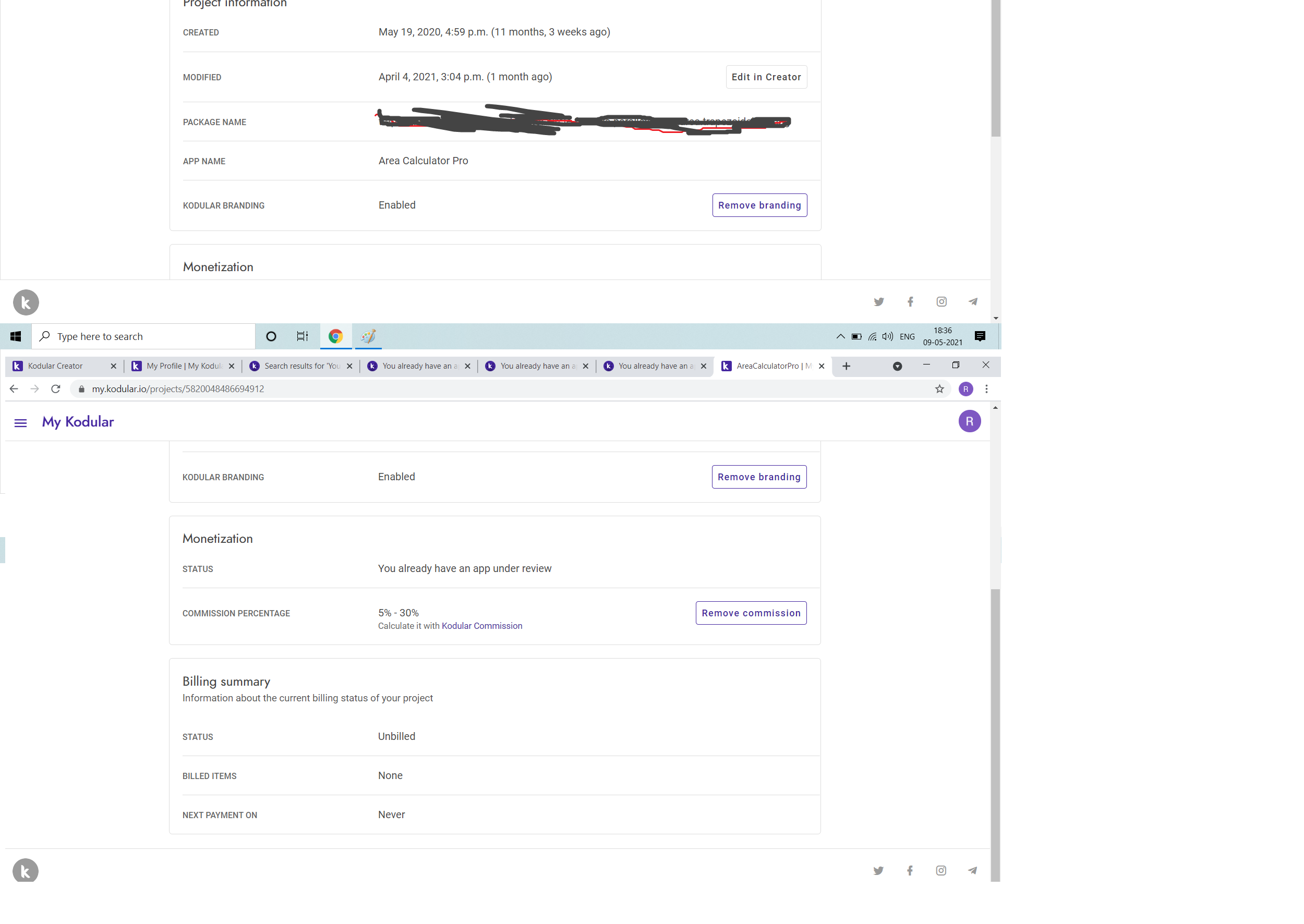1304x924 pixels.
Task: Open a new tab with plus icon
Action: pyautogui.click(x=847, y=367)
